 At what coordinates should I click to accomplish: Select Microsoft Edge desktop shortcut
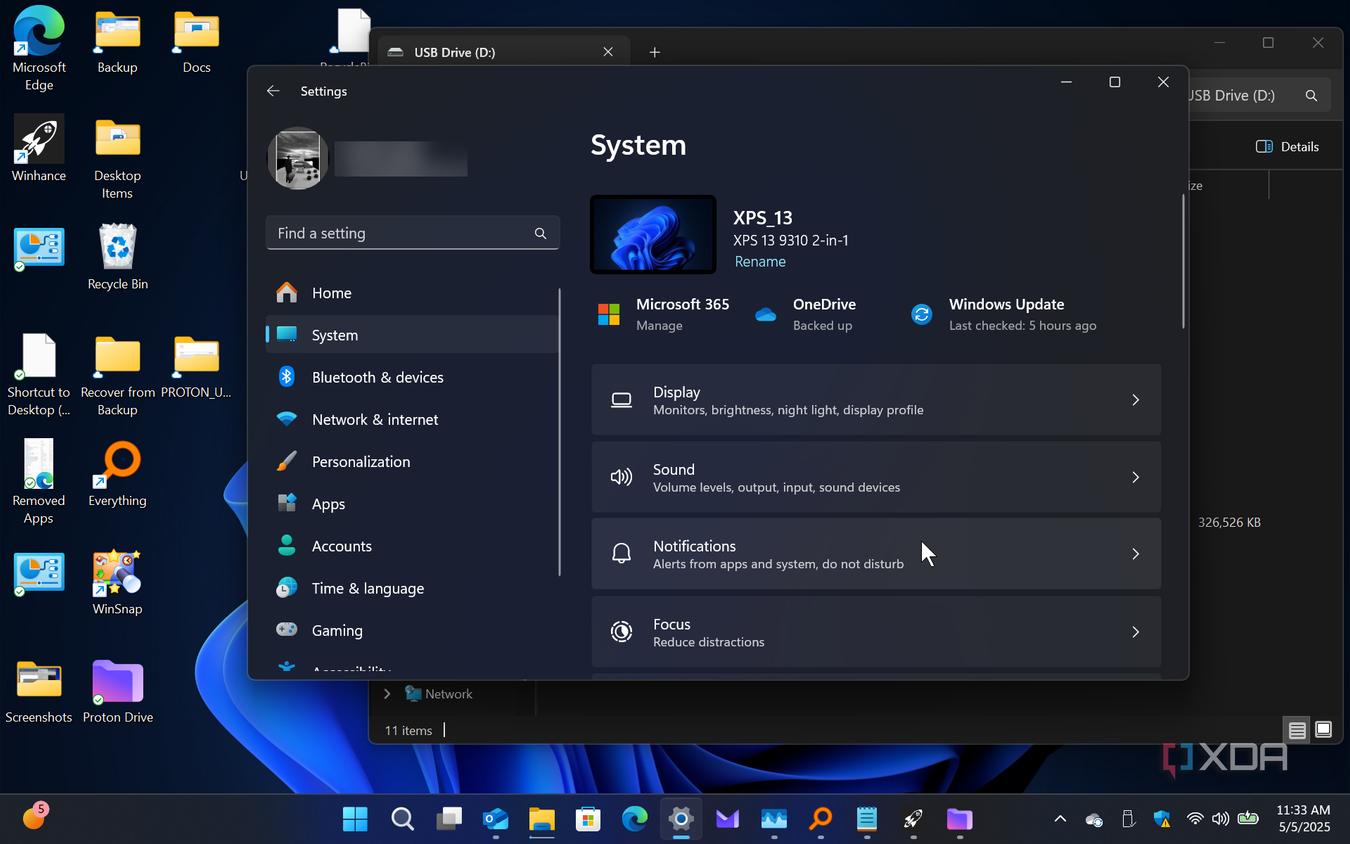[39, 49]
